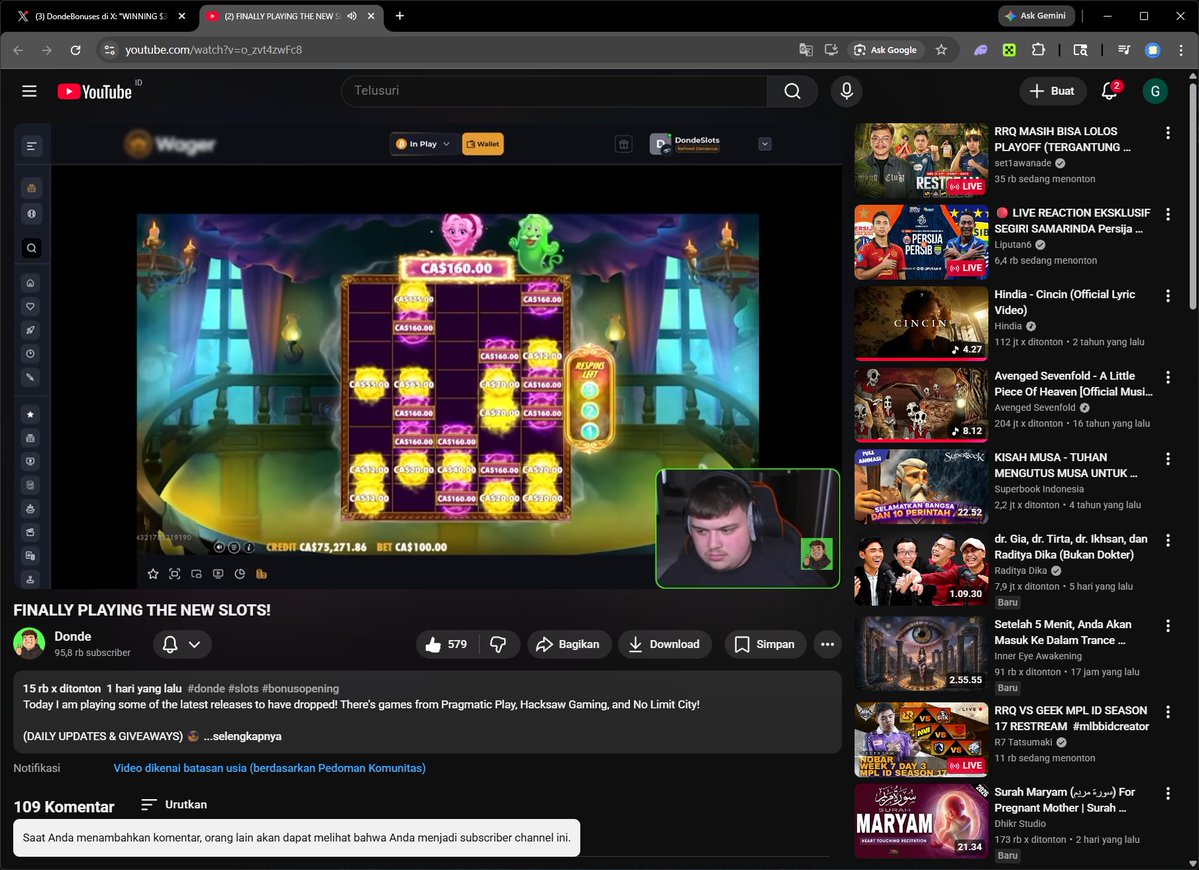The image size is (1199, 870).
Task: Close the YouTube video tab
Action: click(x=372, y=16)
